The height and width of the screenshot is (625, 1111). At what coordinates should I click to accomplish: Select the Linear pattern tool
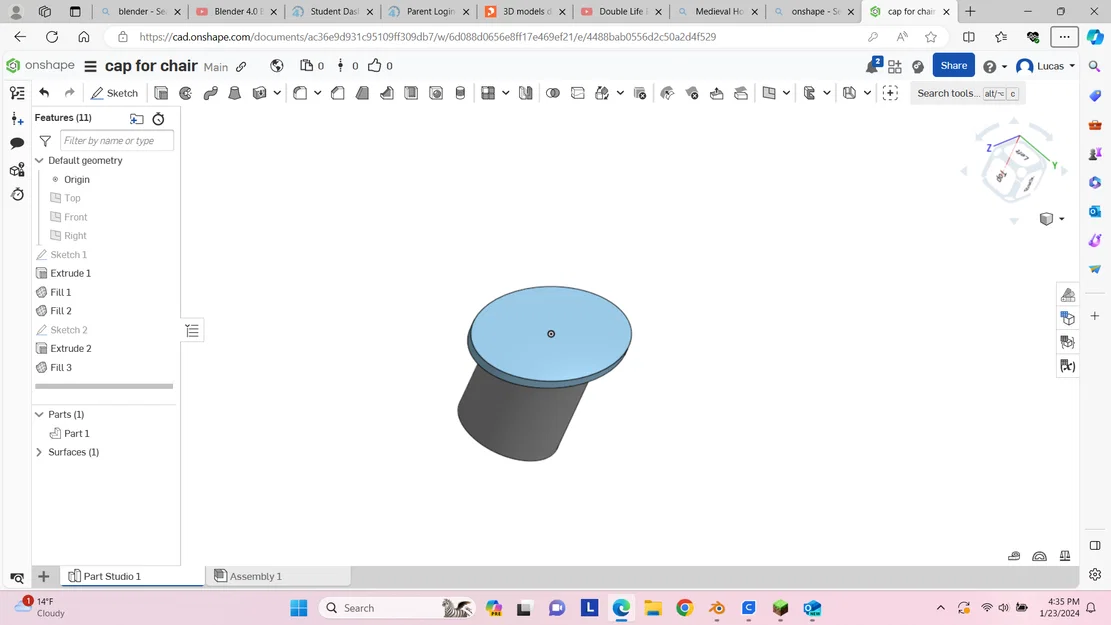[488, 93]
